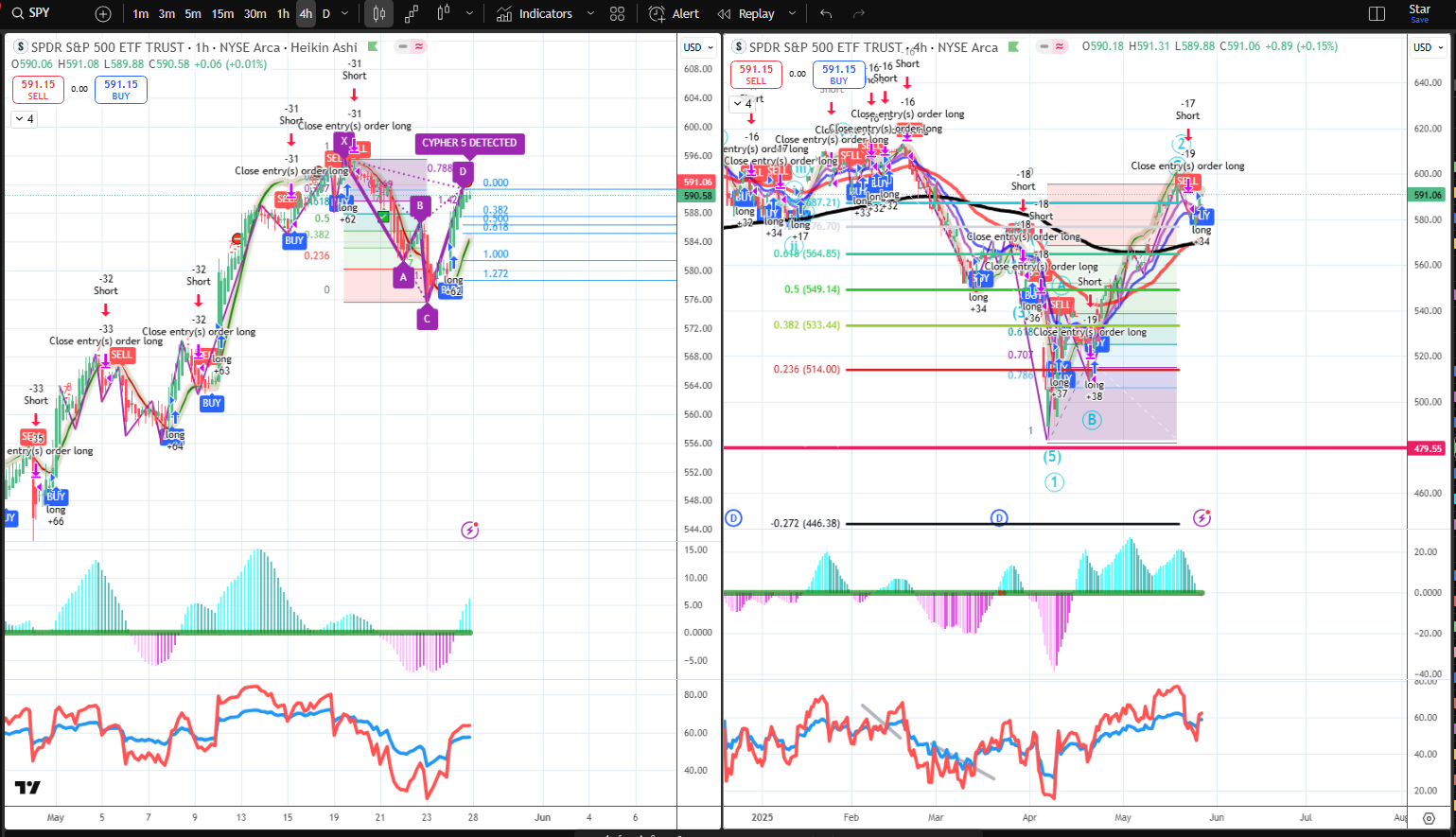Click the green flag on the 1h chart

[373, 46]
